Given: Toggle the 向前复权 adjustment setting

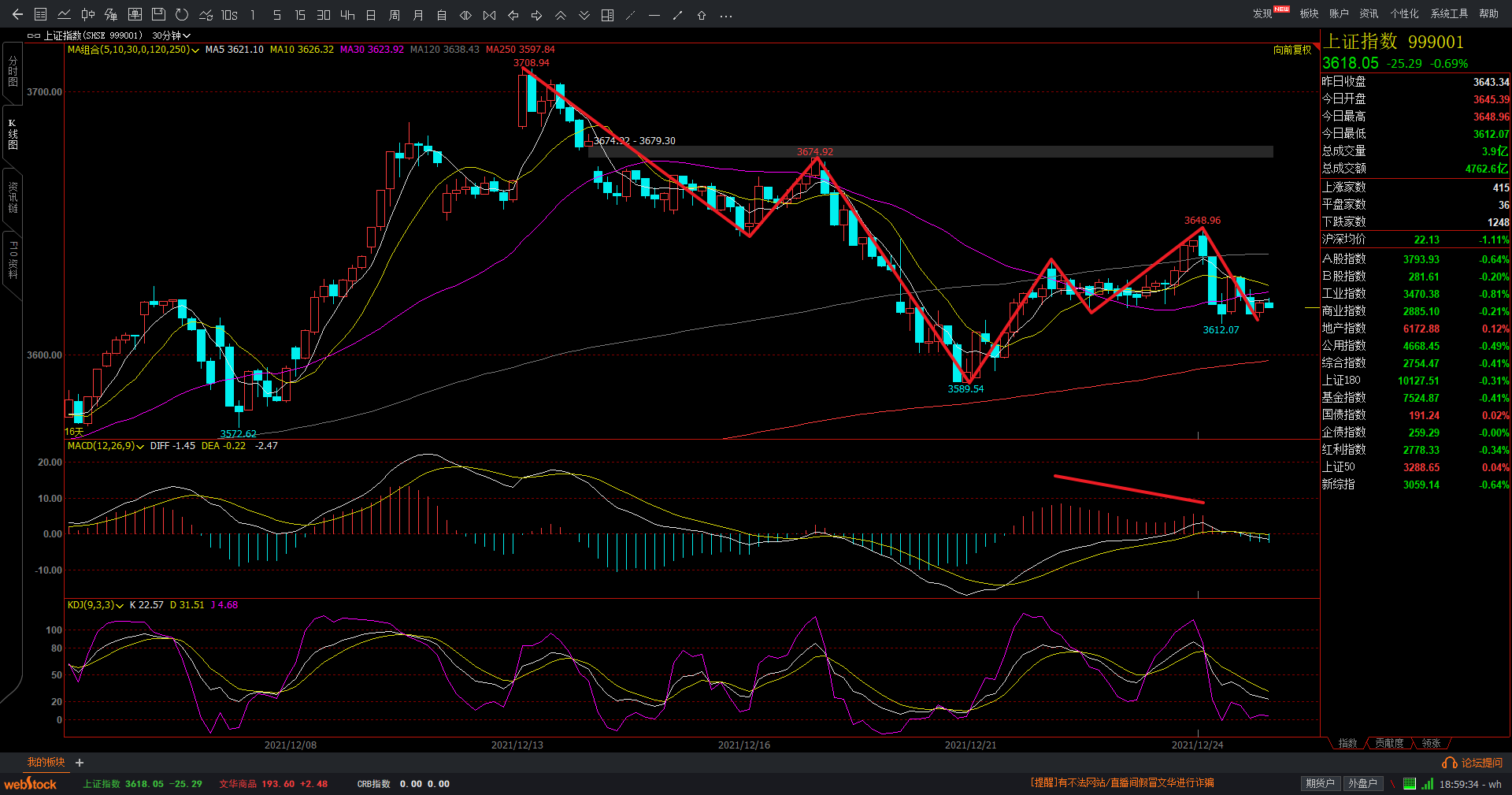Looking at the screenshot, I should pyautogui.click(x=1292, y=50).
